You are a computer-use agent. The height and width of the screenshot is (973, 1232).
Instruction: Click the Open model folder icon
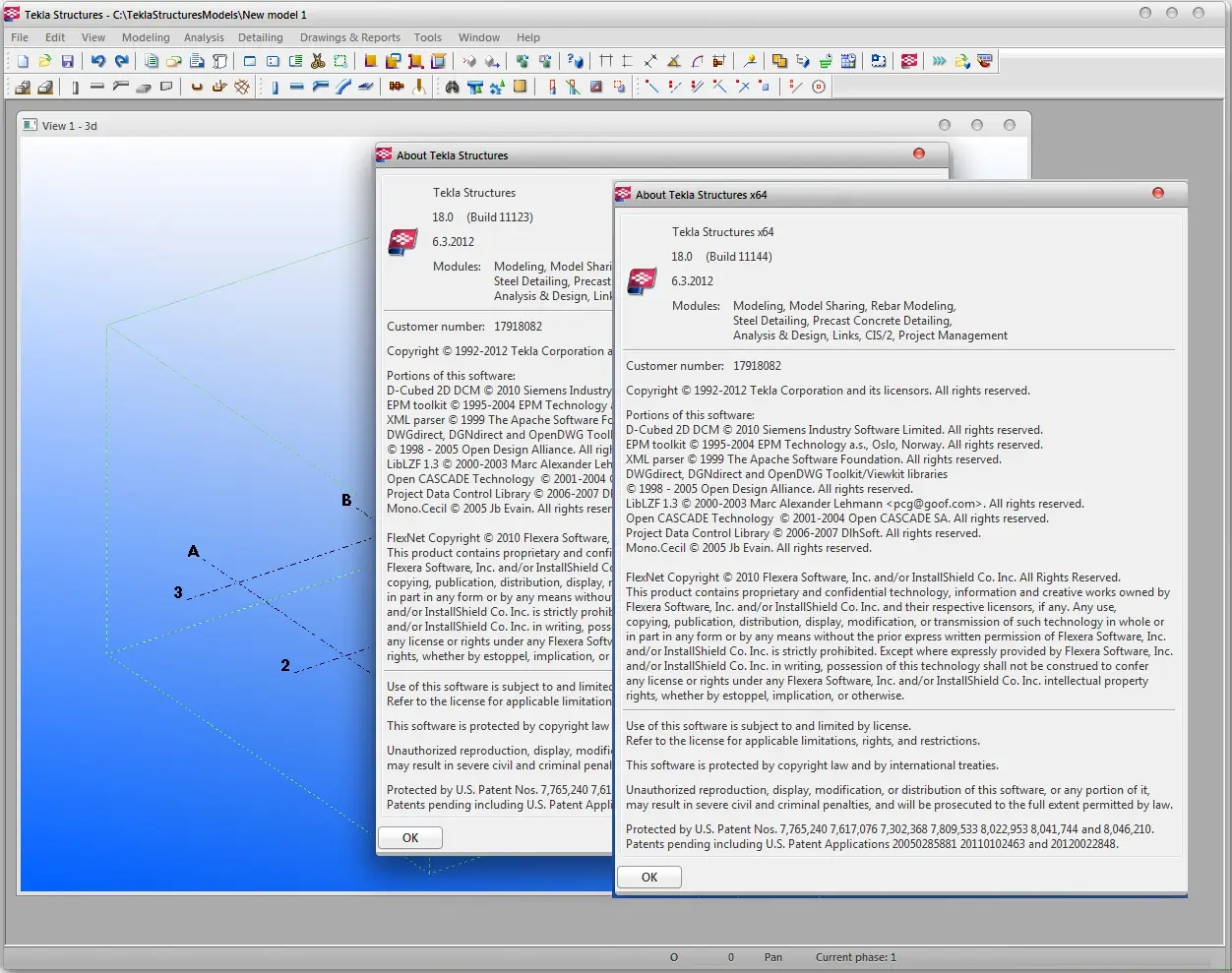(44, 61)
